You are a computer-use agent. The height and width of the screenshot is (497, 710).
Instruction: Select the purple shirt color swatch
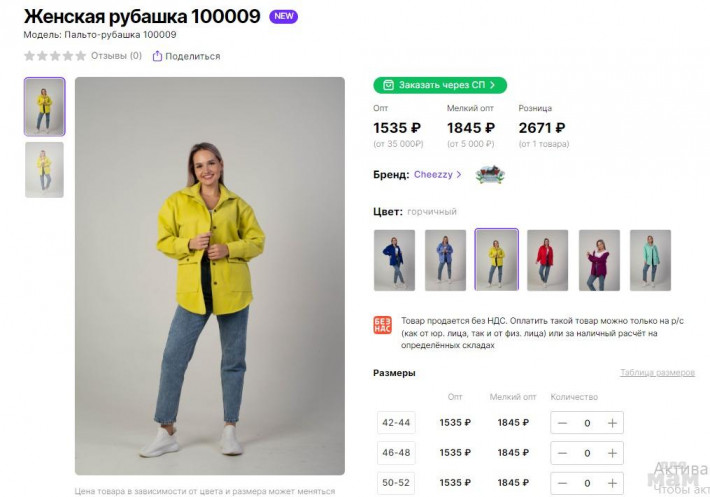click(x=599, y=260)
